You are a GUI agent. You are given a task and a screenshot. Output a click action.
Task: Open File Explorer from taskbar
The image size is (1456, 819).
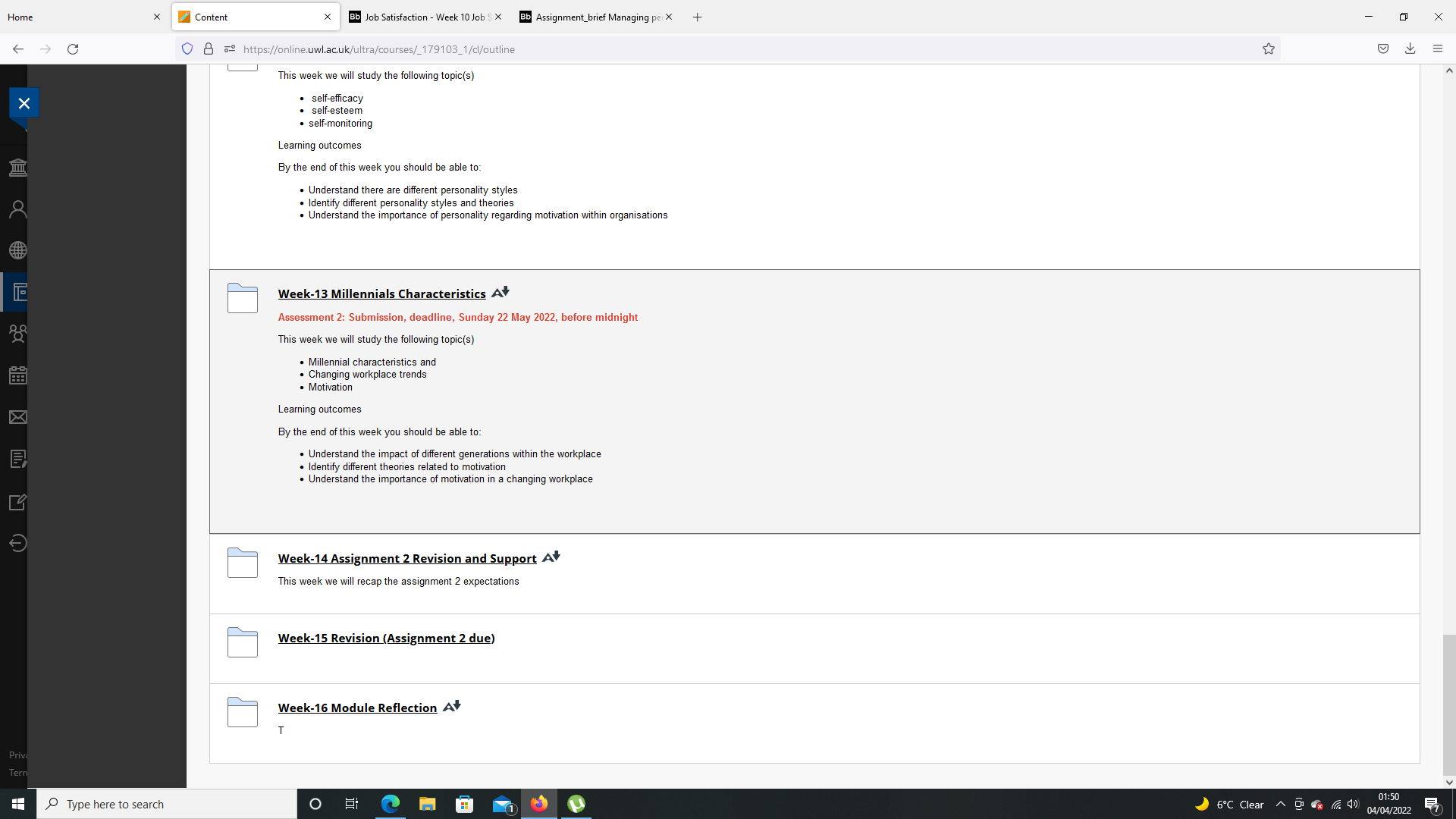(427, 804)
